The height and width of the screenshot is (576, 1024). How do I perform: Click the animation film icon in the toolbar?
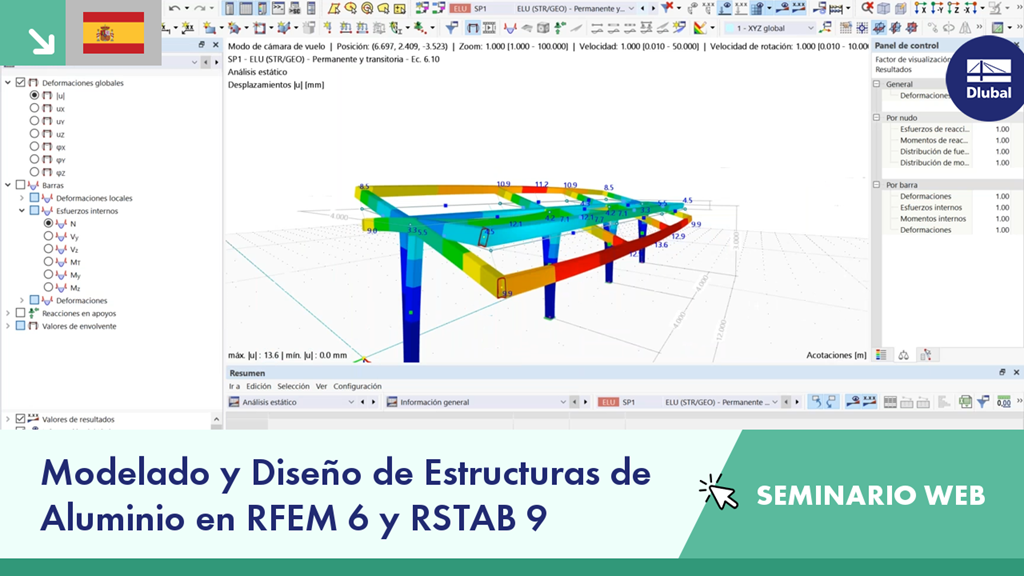[x=489, y=28]
